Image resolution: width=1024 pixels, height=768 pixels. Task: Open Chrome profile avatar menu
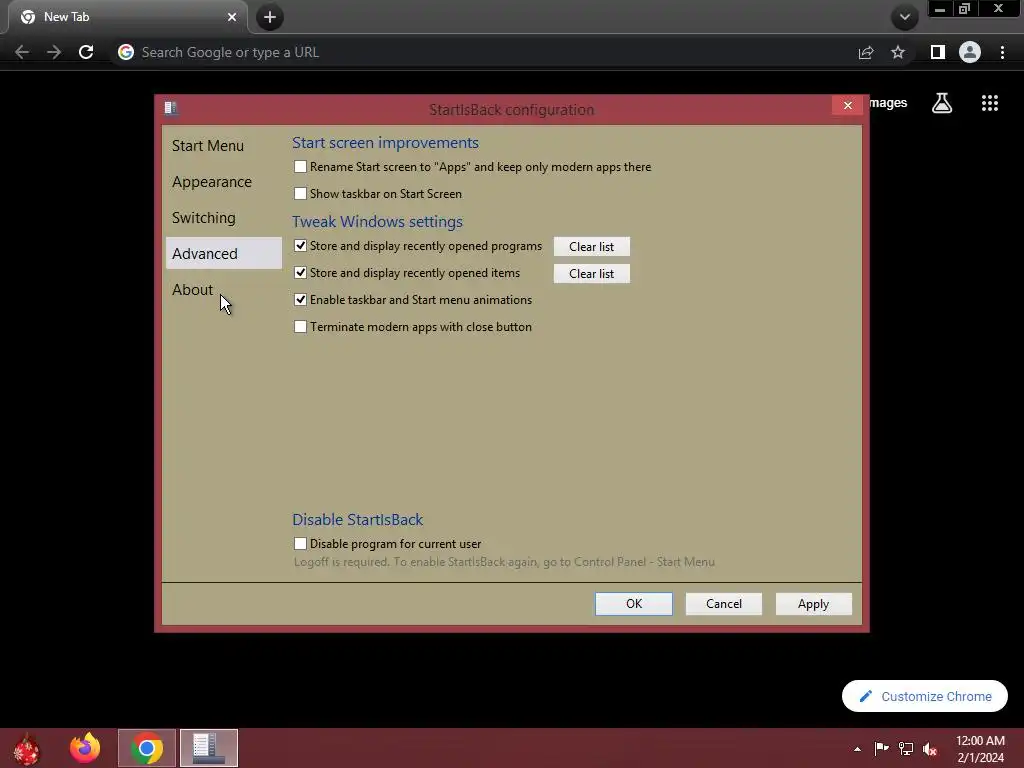click(970, 52)
